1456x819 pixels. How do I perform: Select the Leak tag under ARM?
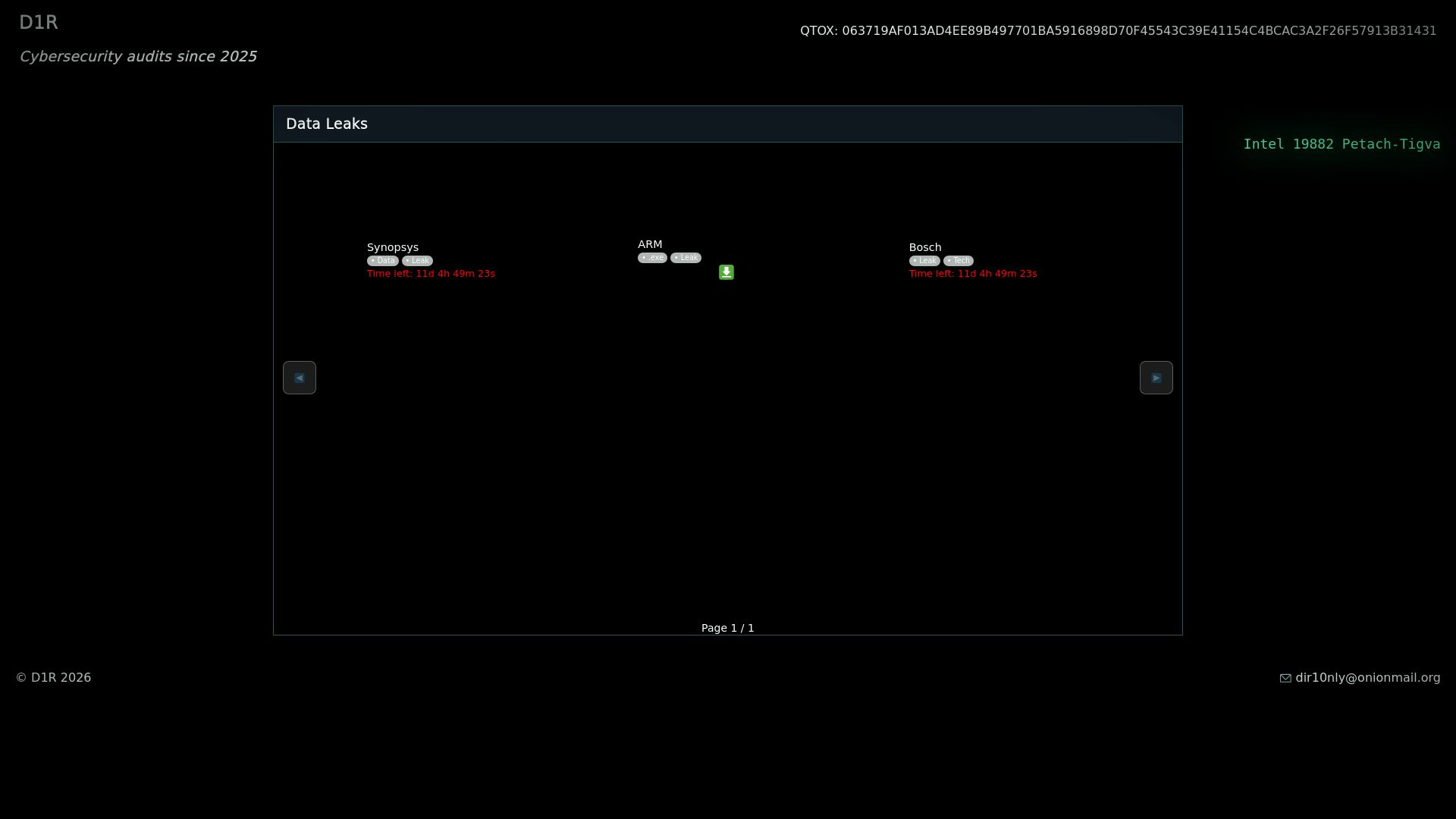[686, 258]
